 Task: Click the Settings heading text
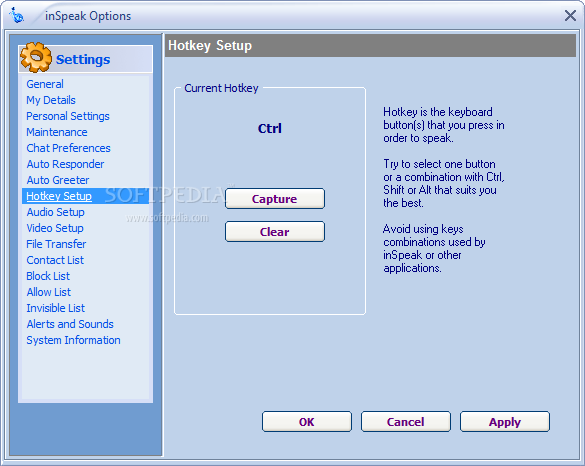click(x=83, y=59)
